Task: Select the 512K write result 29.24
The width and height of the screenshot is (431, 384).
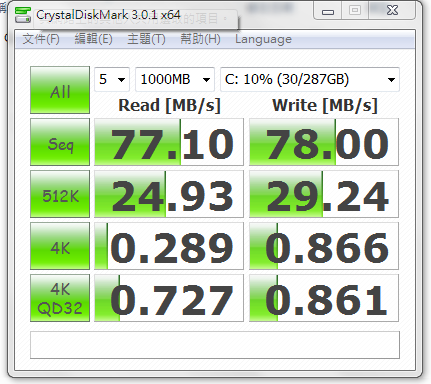Action: click(x=324, y=194)
